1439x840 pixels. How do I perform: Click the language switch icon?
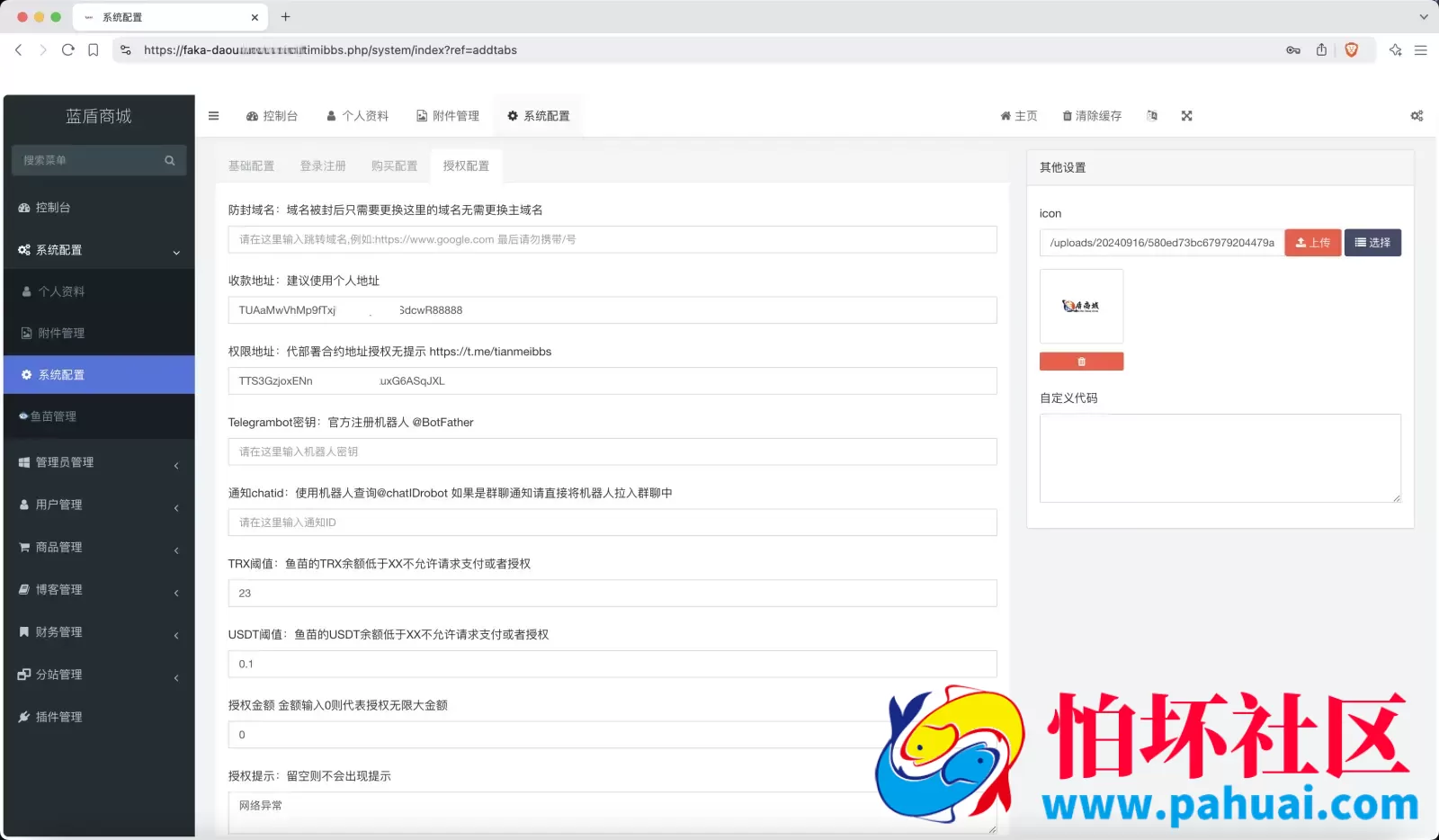(x=1152, y=116)
